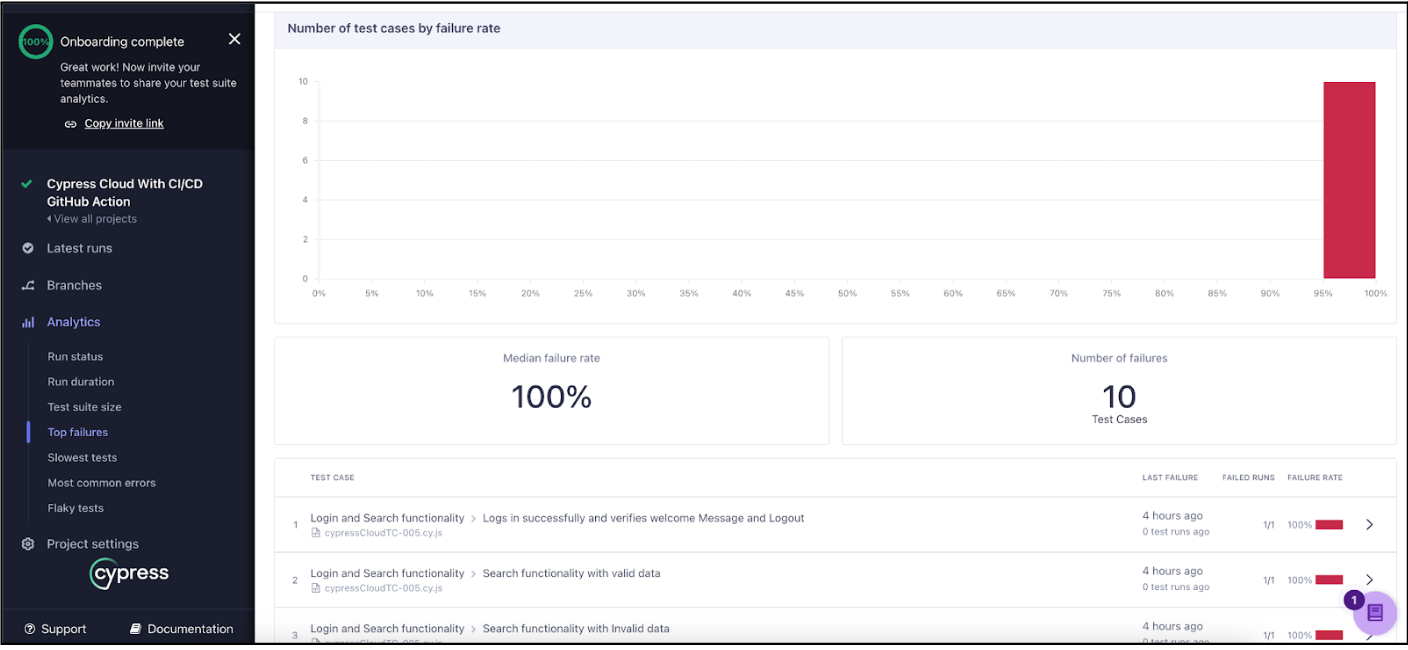Click failure rate bar for Logs in successfully row

click(1329, 525)
